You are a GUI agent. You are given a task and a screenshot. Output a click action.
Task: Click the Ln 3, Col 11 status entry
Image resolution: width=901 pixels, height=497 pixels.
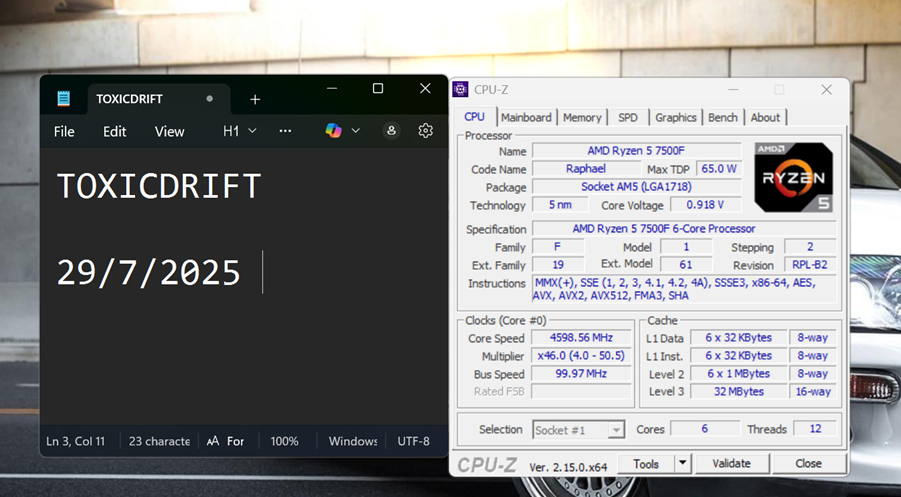coord(75,441)
